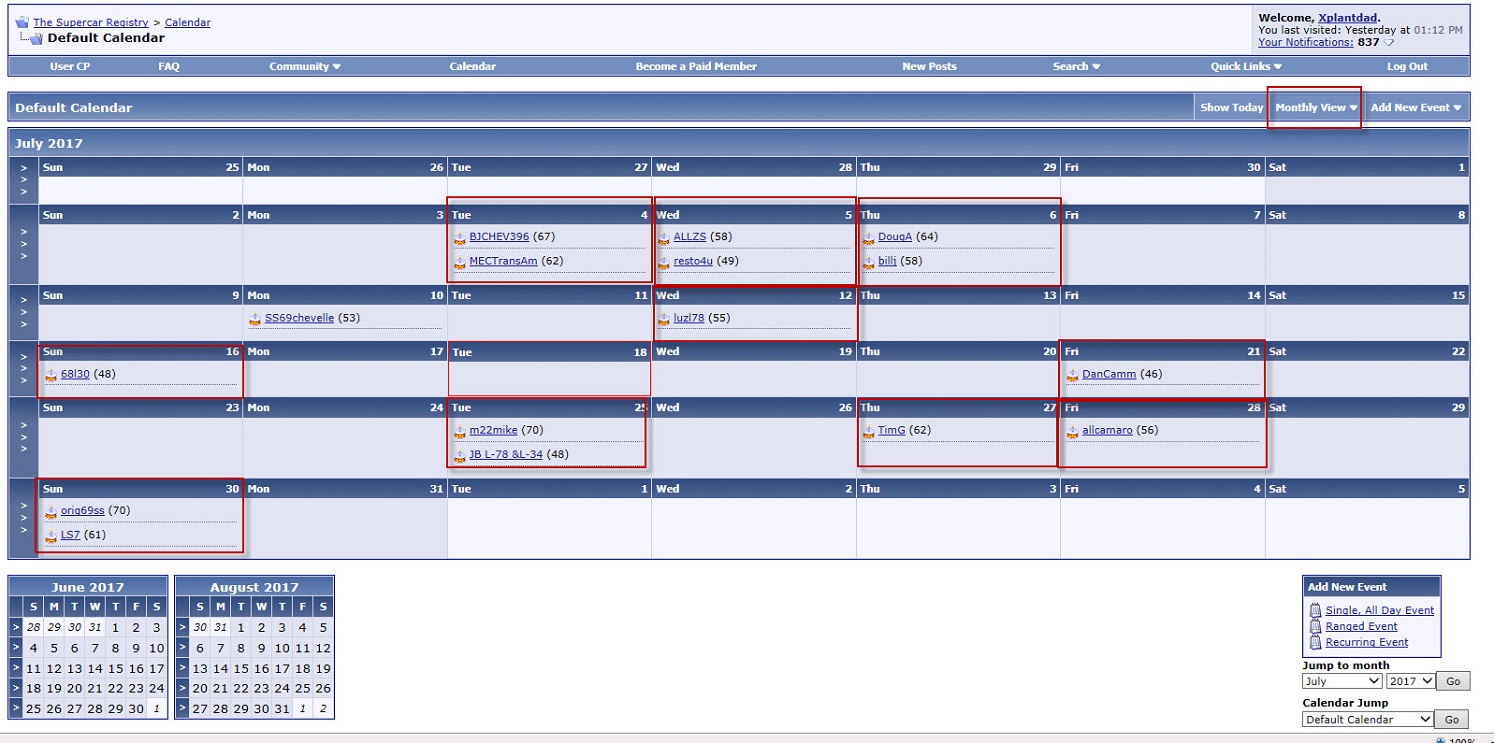Image resolution: width=1494 pixels, height=743 pixels.
Task: Open m22mike's birthday entry link
Action: coord(492,431)
